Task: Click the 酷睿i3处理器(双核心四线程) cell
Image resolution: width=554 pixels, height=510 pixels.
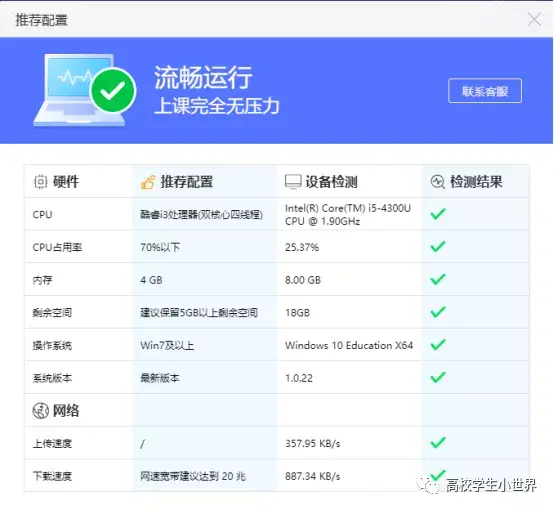Action: pyautogui.click(x=201, y=215)
